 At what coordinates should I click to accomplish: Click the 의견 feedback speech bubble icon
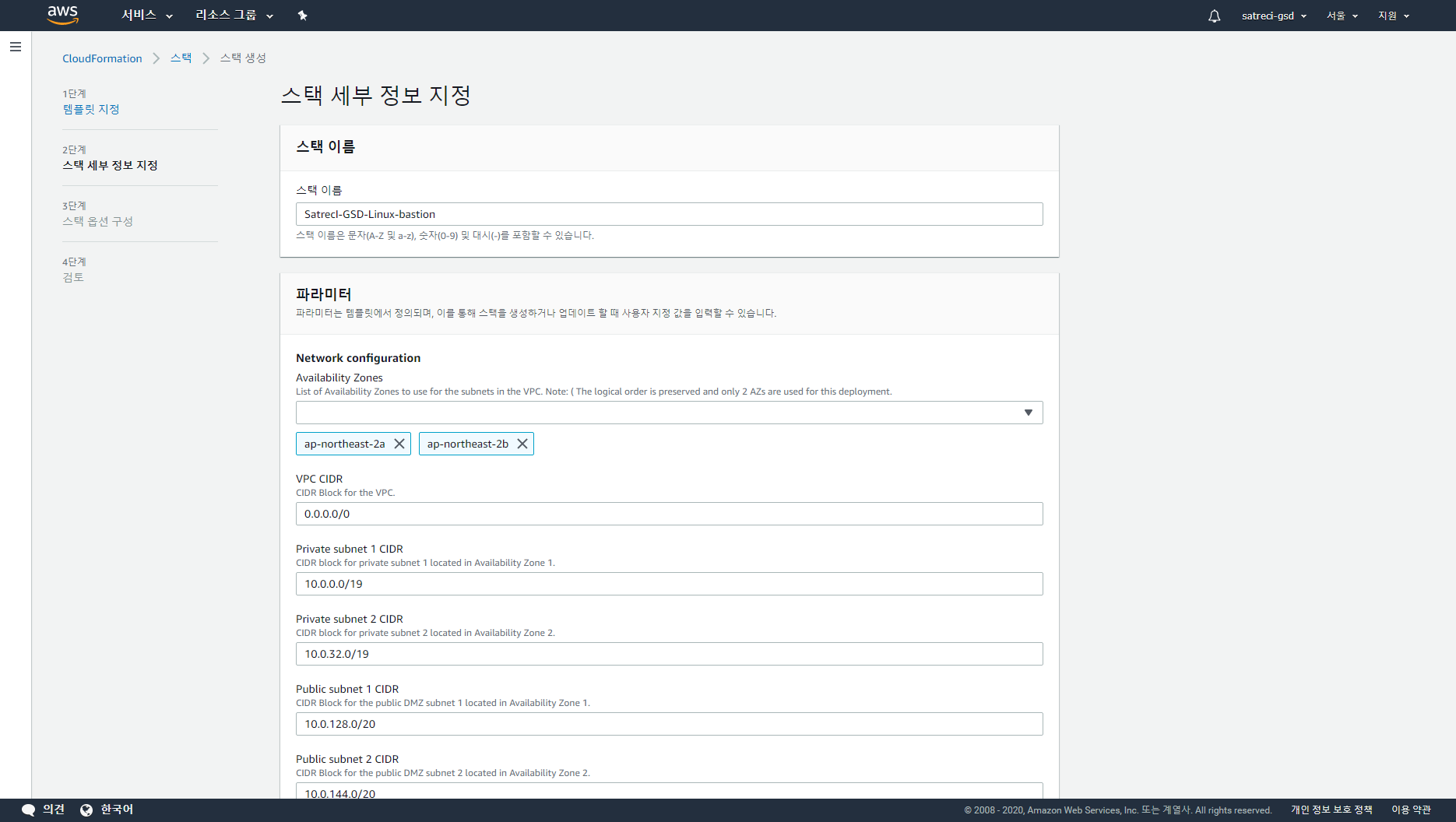tap(29, 810)
